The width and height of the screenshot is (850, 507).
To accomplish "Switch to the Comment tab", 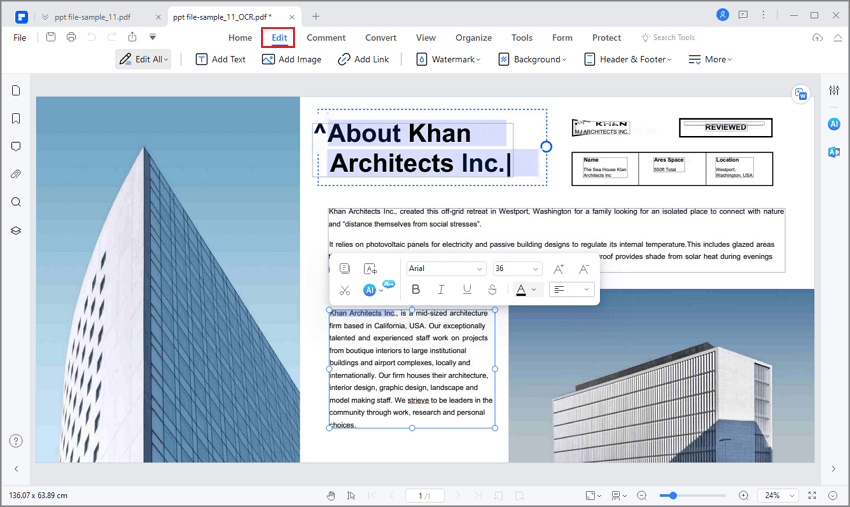I will 326,37.
